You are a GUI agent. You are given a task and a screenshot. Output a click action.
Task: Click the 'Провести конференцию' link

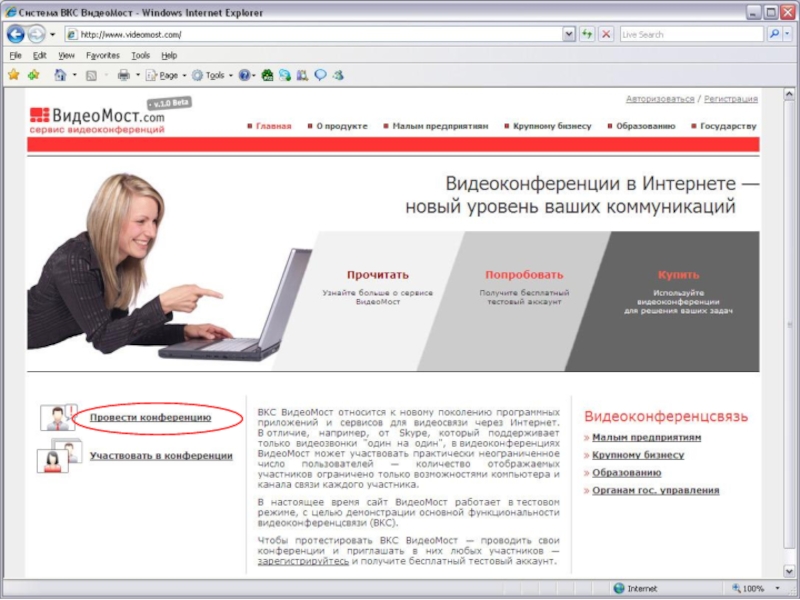click(x=150, y=418)
